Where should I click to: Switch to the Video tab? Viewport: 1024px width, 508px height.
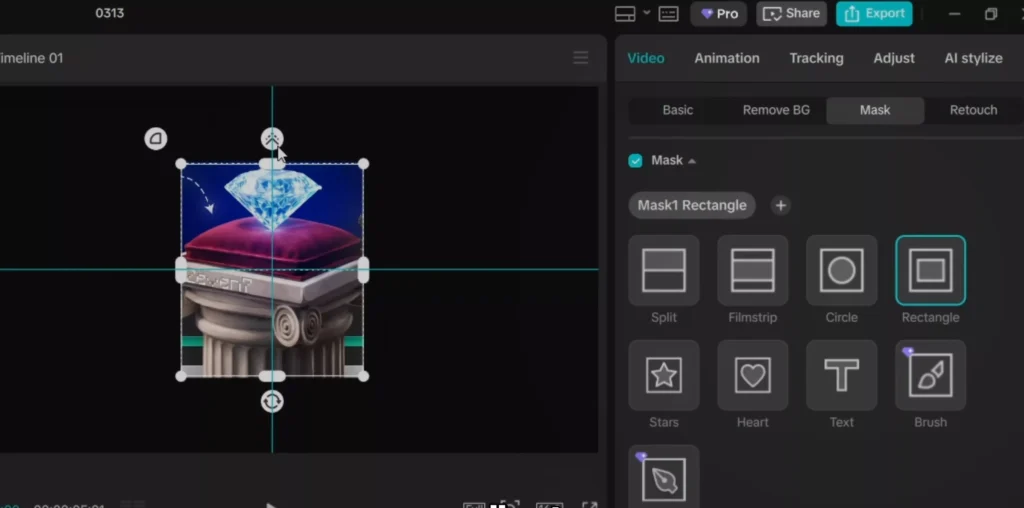(646, 58)
